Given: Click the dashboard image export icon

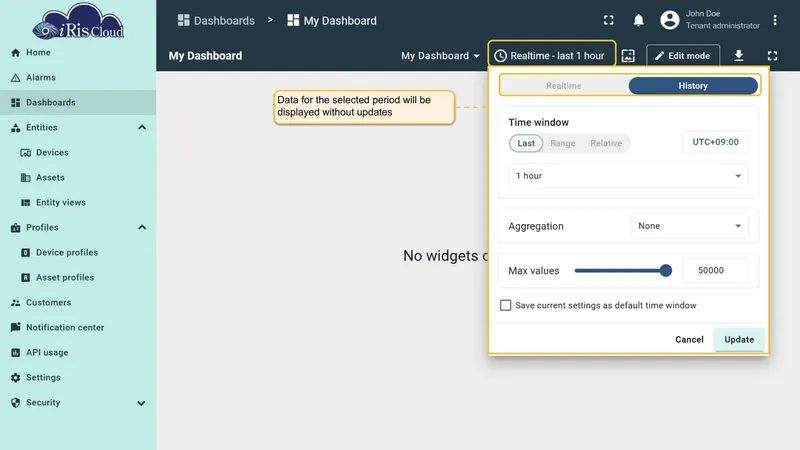Looking at the screenshot, I should coord(628,56).
